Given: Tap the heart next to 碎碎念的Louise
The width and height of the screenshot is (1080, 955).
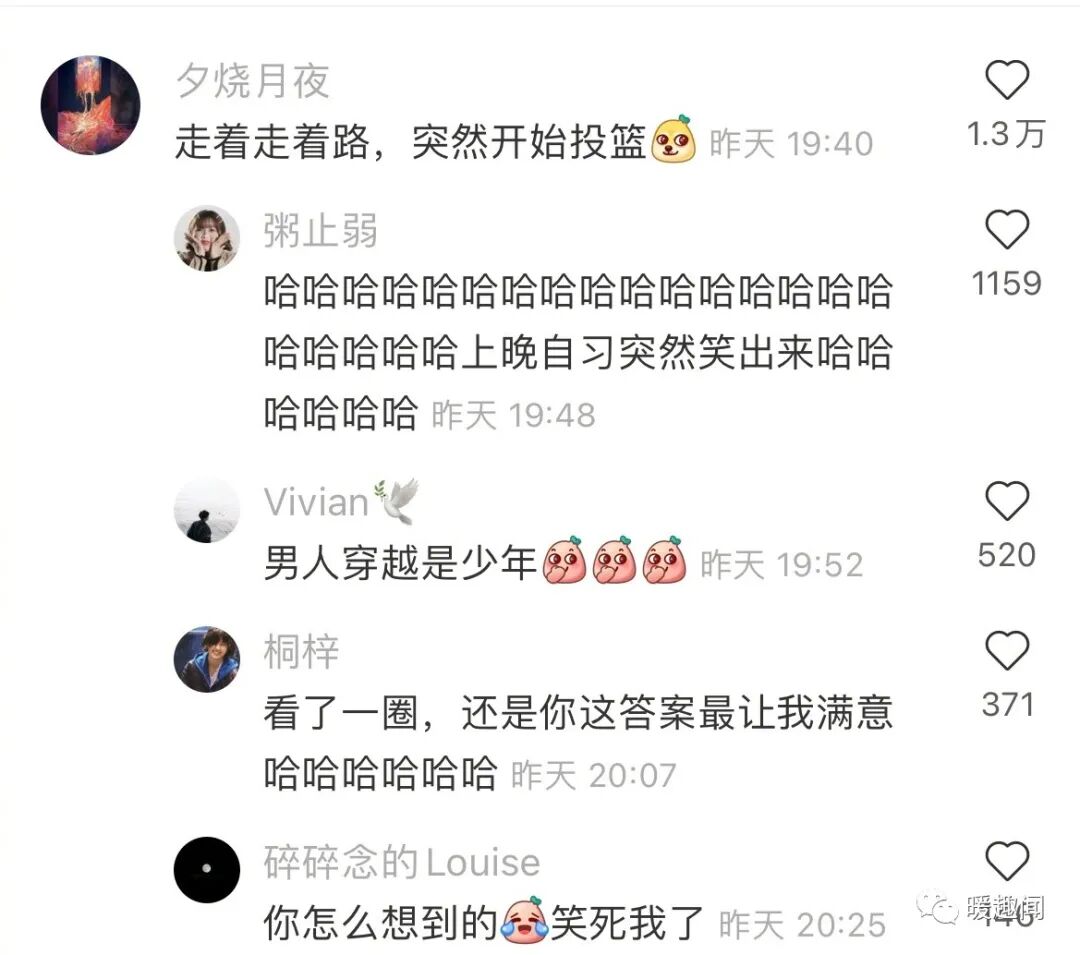Looking at the screenshot, I should coord(1007,861).
